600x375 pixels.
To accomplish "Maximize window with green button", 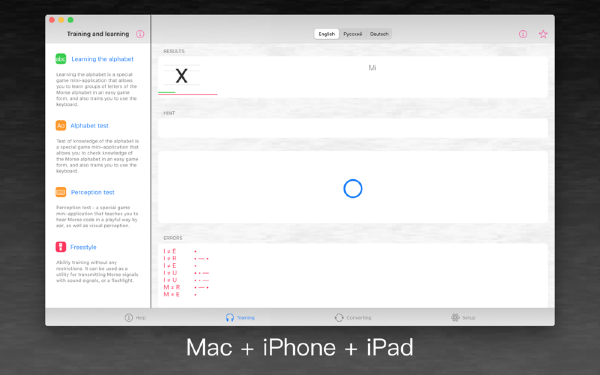I will [70, 20].
